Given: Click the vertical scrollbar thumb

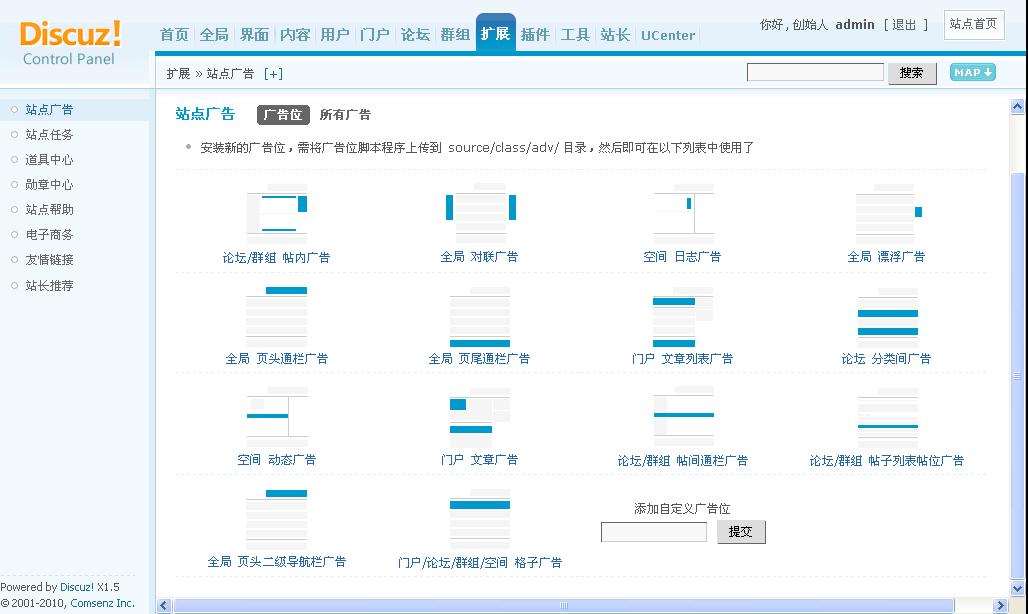Looking at the screenshot, I should pyautogui.click(x=1018, y=376).
